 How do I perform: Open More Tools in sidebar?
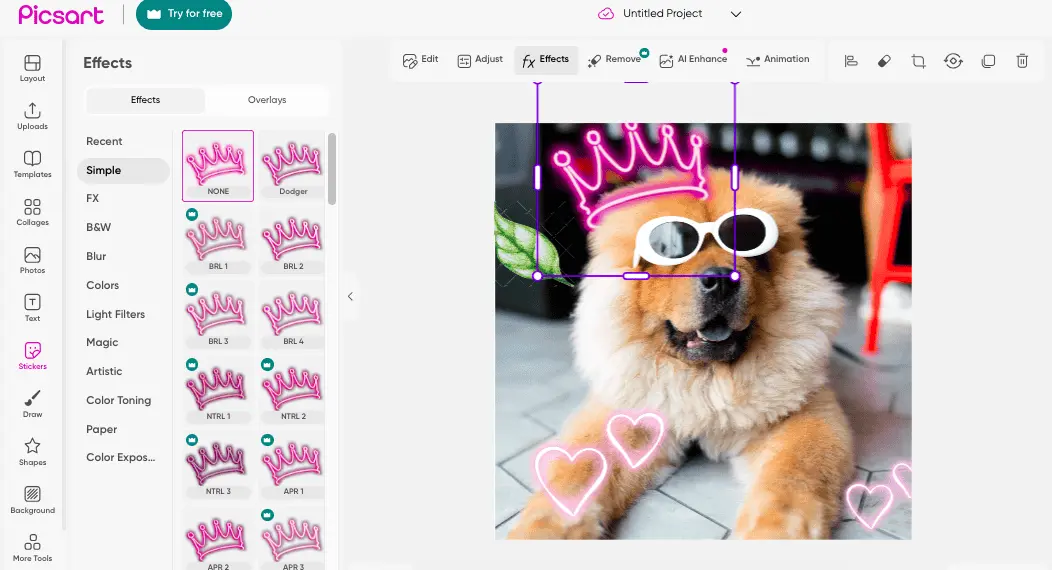32,548
